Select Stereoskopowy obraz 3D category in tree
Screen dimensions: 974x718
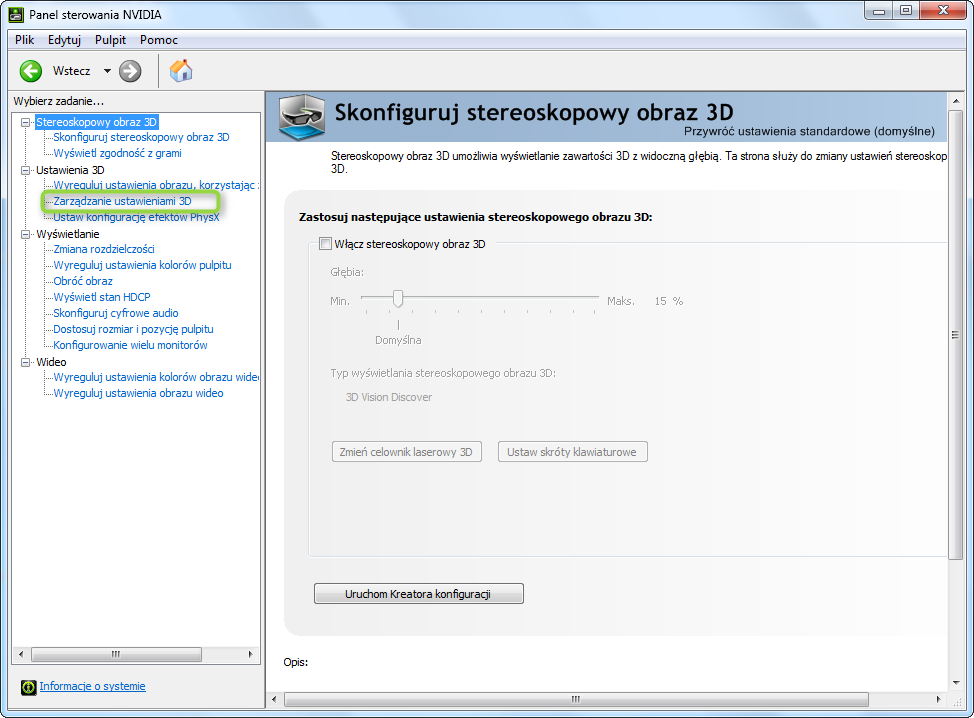pos(96,122)
